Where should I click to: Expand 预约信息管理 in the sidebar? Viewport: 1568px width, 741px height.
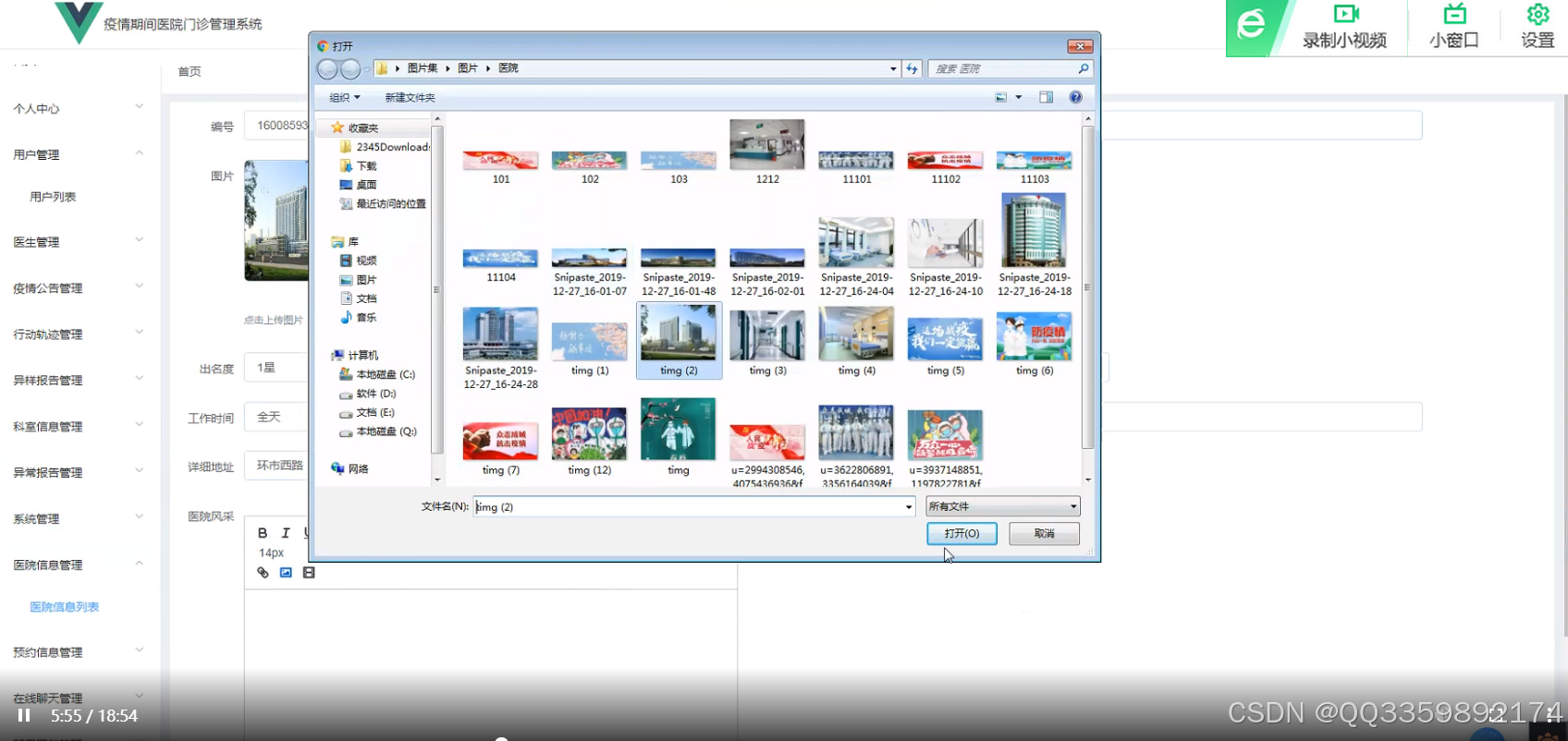pyautogui.click(x=78, y=652)
